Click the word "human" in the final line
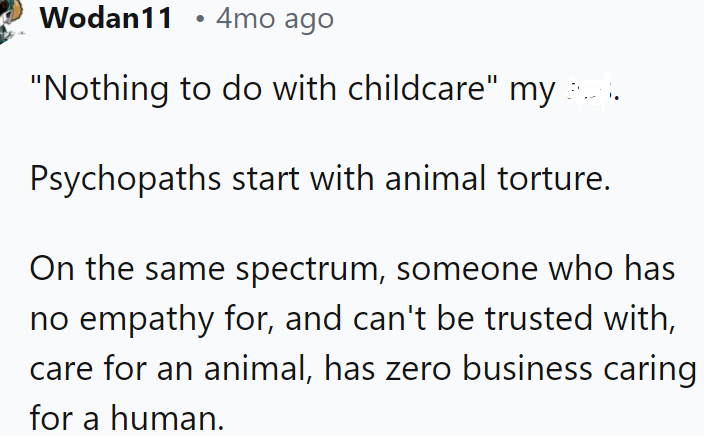704x436 pixels. [186, 418]
